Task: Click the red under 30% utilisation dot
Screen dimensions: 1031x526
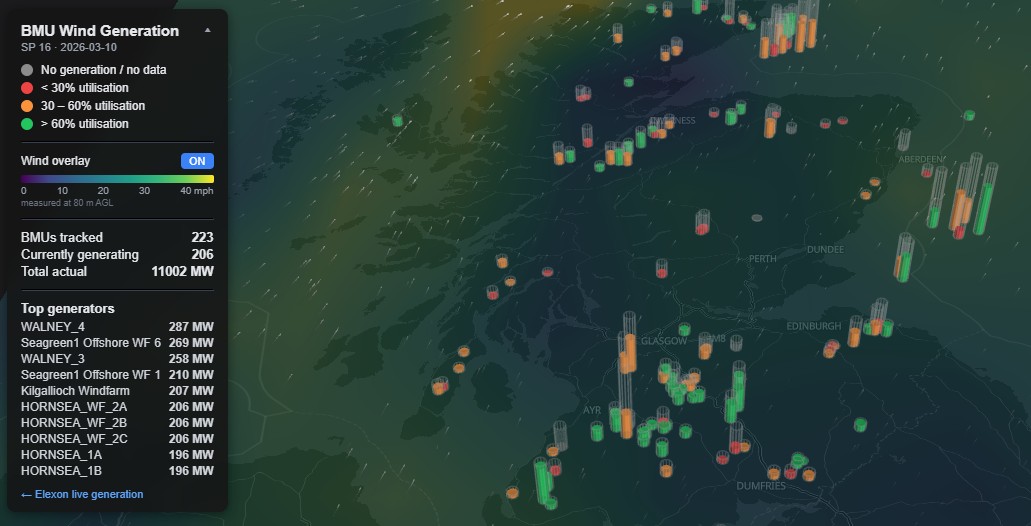Action: [27, 88]
